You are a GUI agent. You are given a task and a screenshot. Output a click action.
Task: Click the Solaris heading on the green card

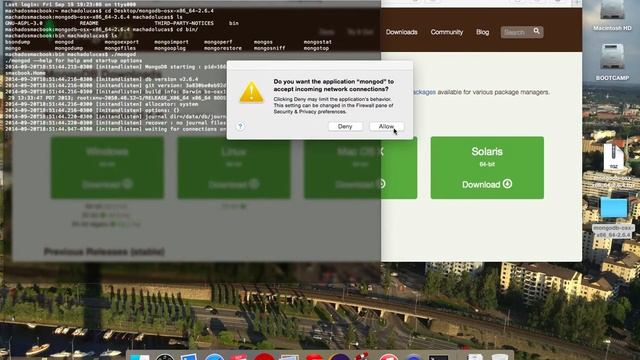pos(487,151)
